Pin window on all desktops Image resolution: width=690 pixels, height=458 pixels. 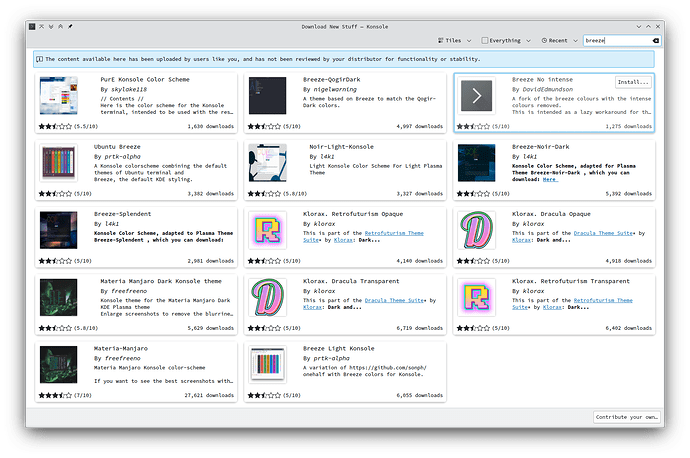(x=70, y=26)
